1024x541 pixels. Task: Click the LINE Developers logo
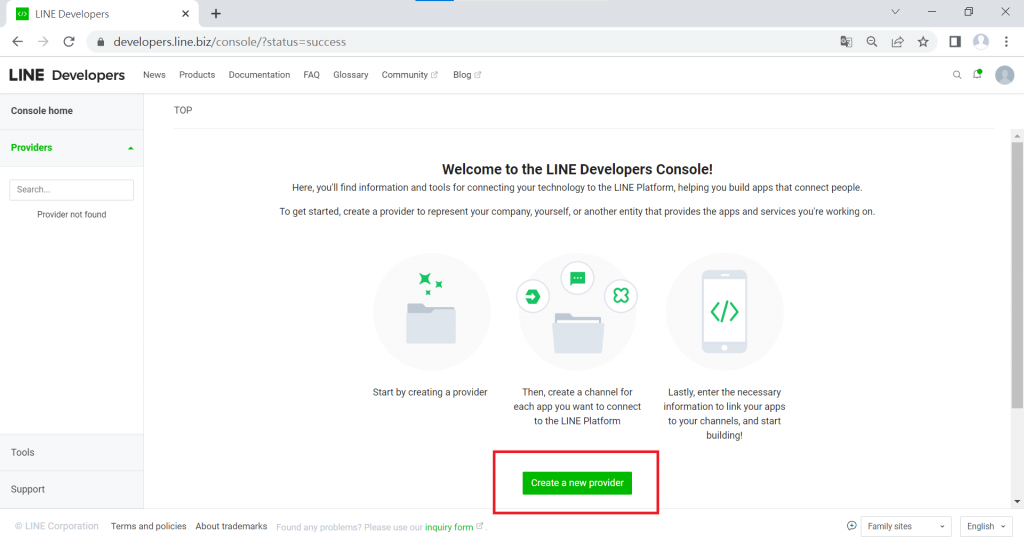[x=67, y=75]
